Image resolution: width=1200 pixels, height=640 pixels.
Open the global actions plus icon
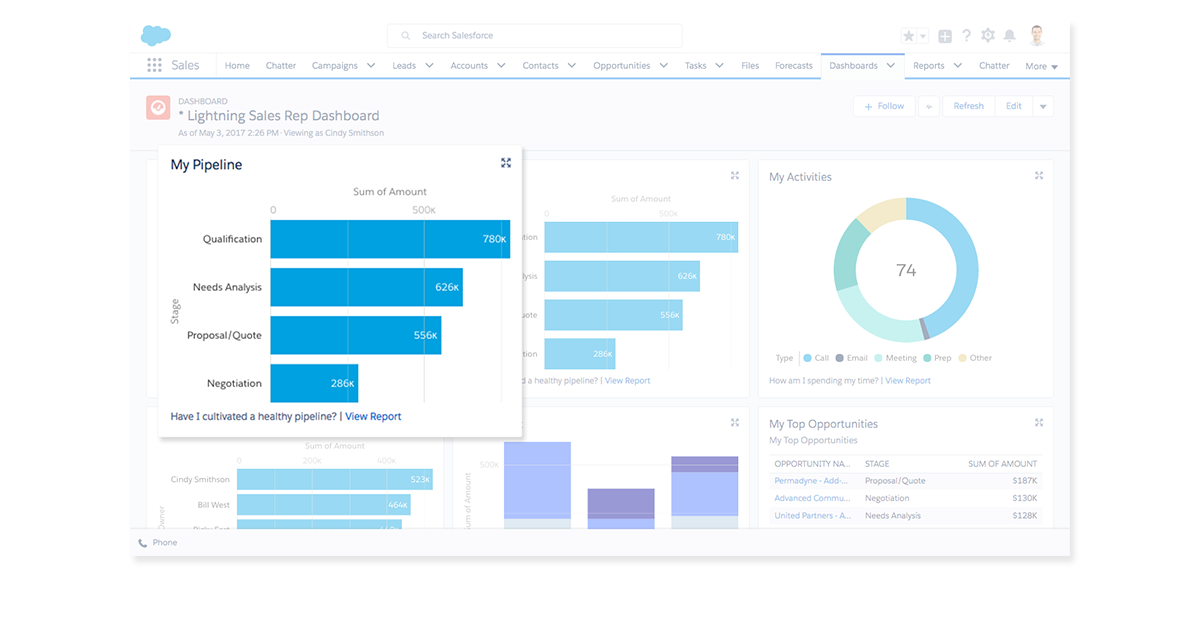click(946, 36)
